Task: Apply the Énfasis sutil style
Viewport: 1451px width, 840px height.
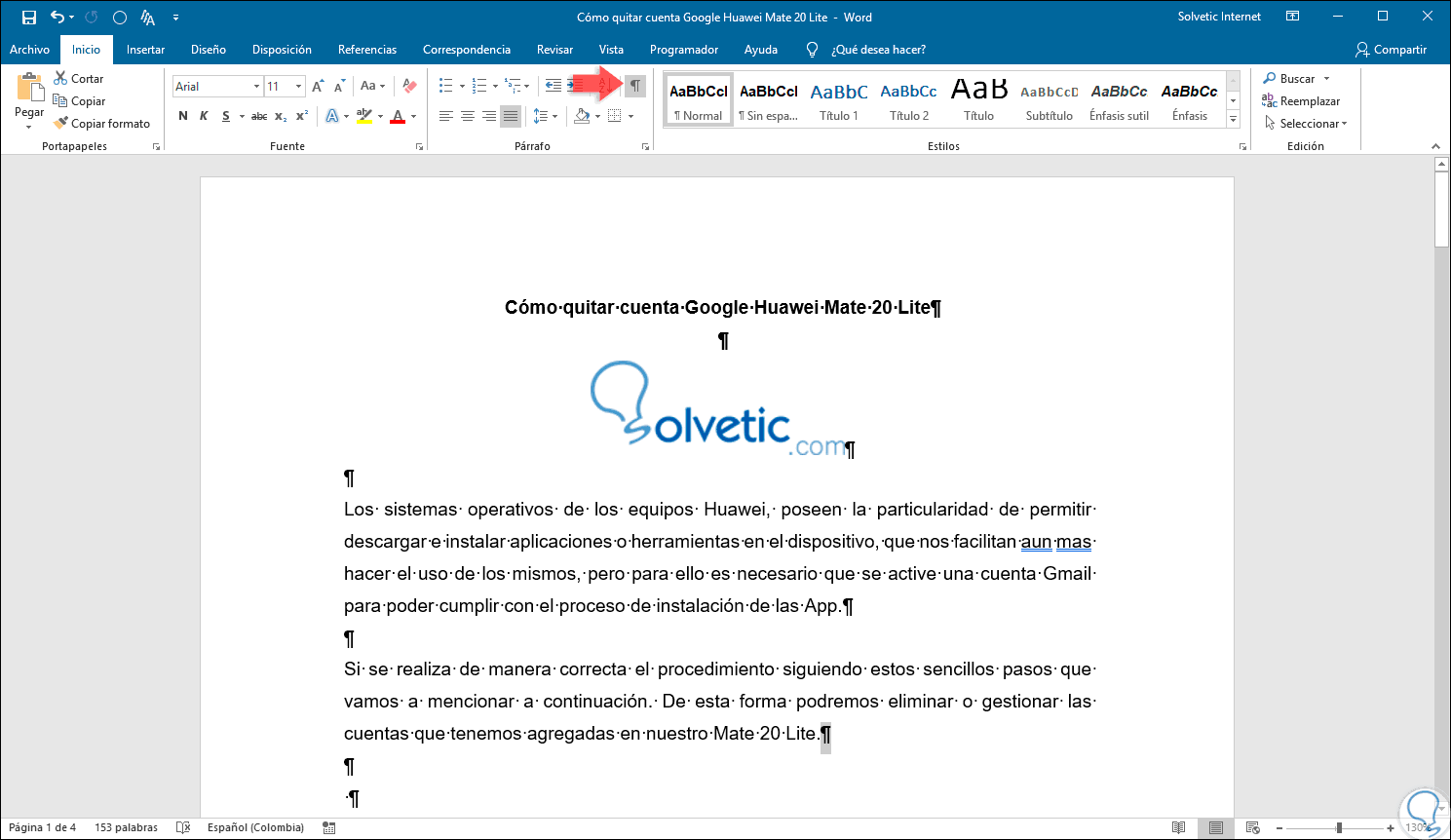Action: (1120, 100)
